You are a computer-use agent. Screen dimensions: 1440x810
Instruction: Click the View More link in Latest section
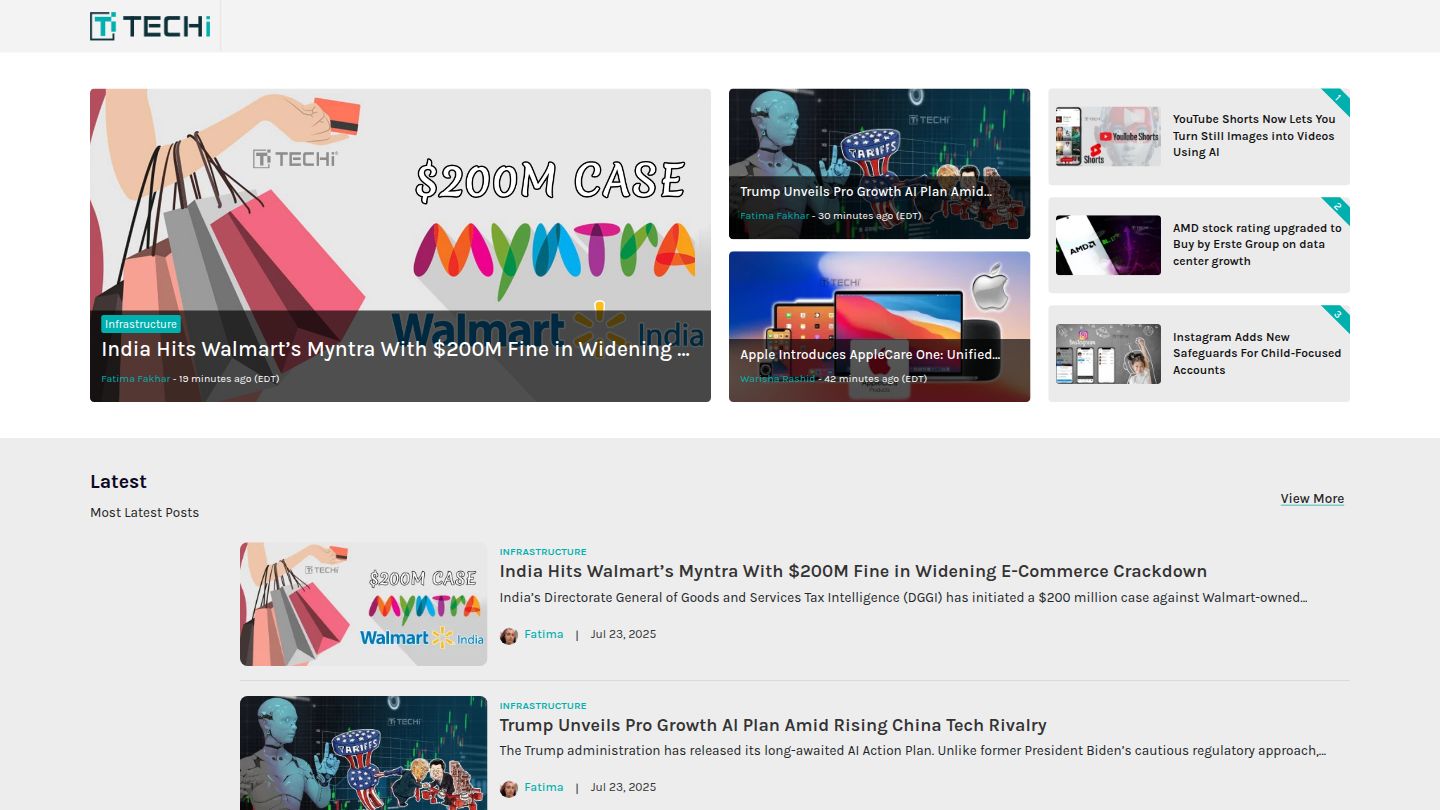[1312, 499]
